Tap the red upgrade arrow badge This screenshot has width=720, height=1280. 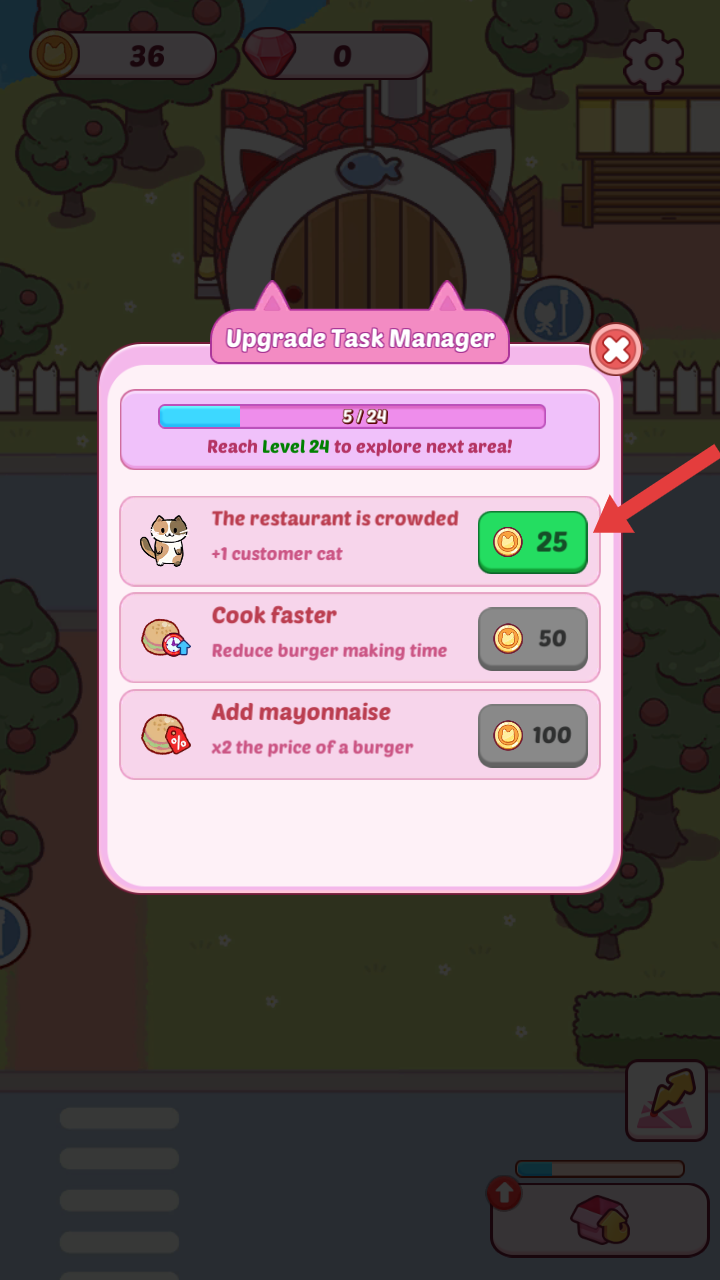click(504, 1193)
